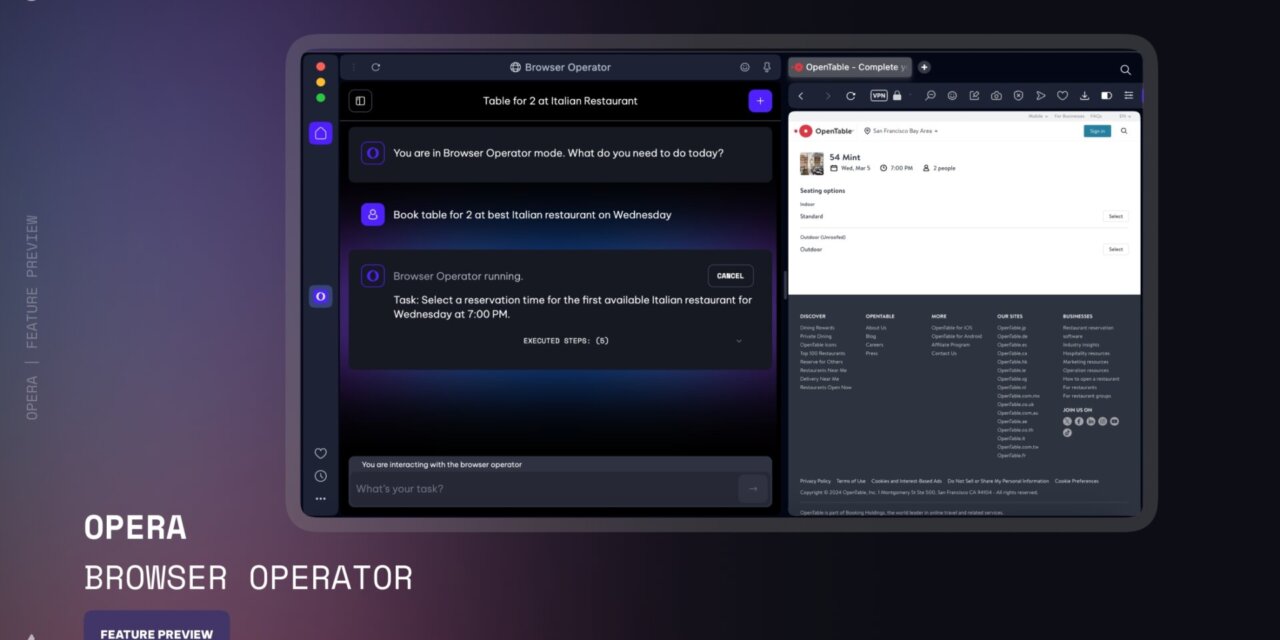Click the heart bookmark icon in toolbar
The height and width of the screenshot is (640, 1280).
coord(1062,96)
